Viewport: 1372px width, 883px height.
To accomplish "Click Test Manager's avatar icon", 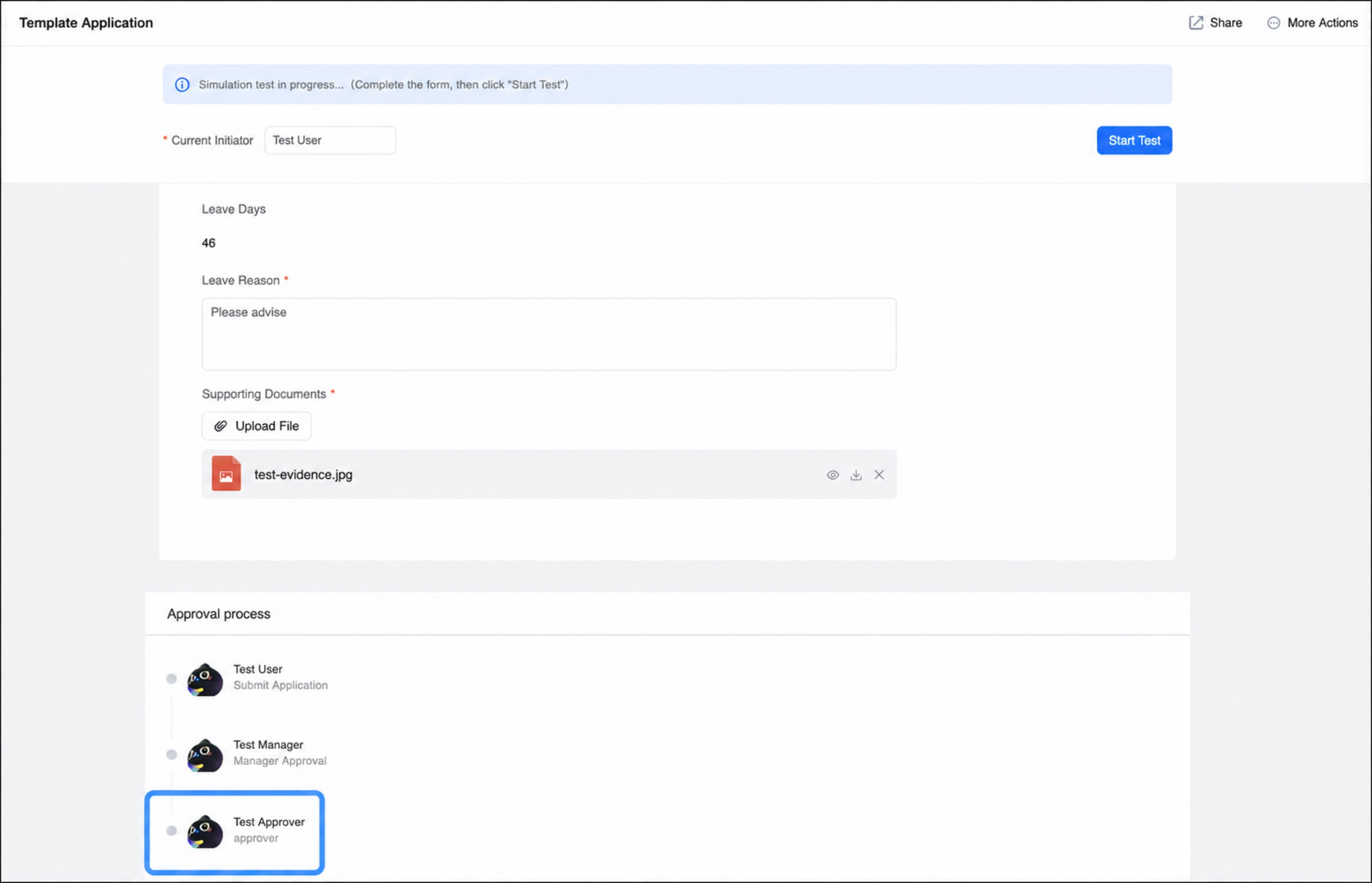I will (205, 755).
